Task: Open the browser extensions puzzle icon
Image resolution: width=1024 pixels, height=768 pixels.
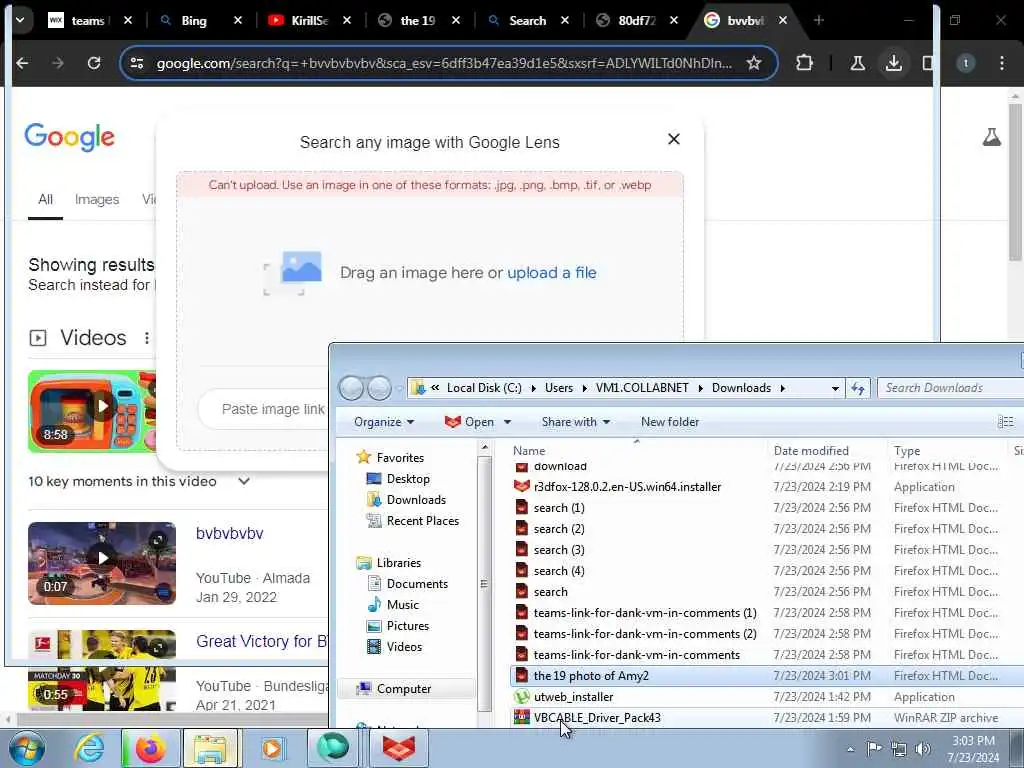Action: click(x=805, y=63)
